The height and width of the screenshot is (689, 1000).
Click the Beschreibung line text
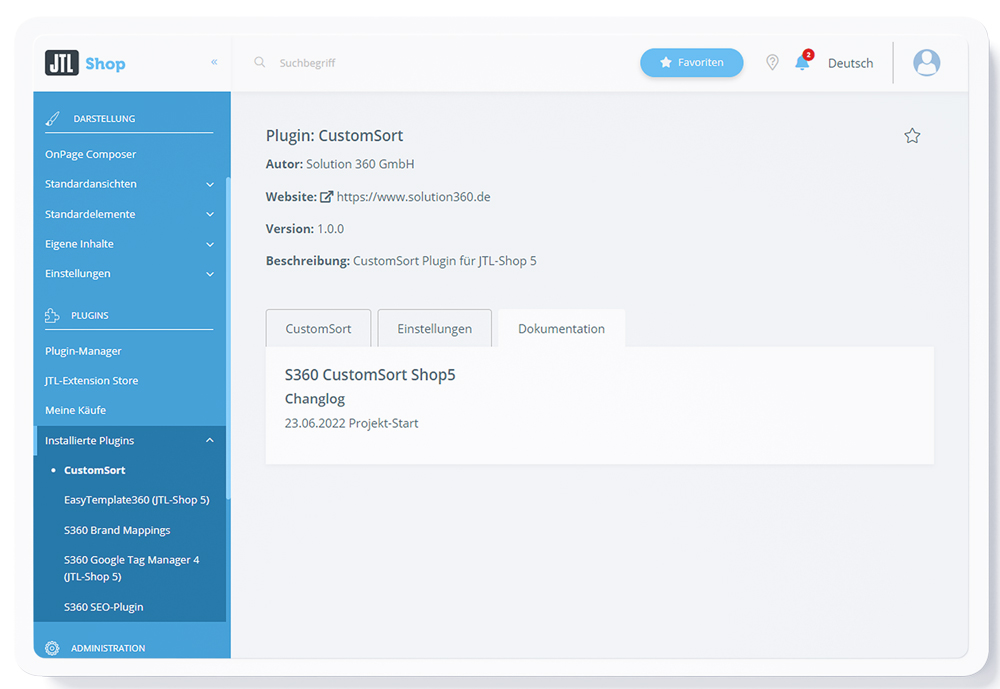click(401, 260)
